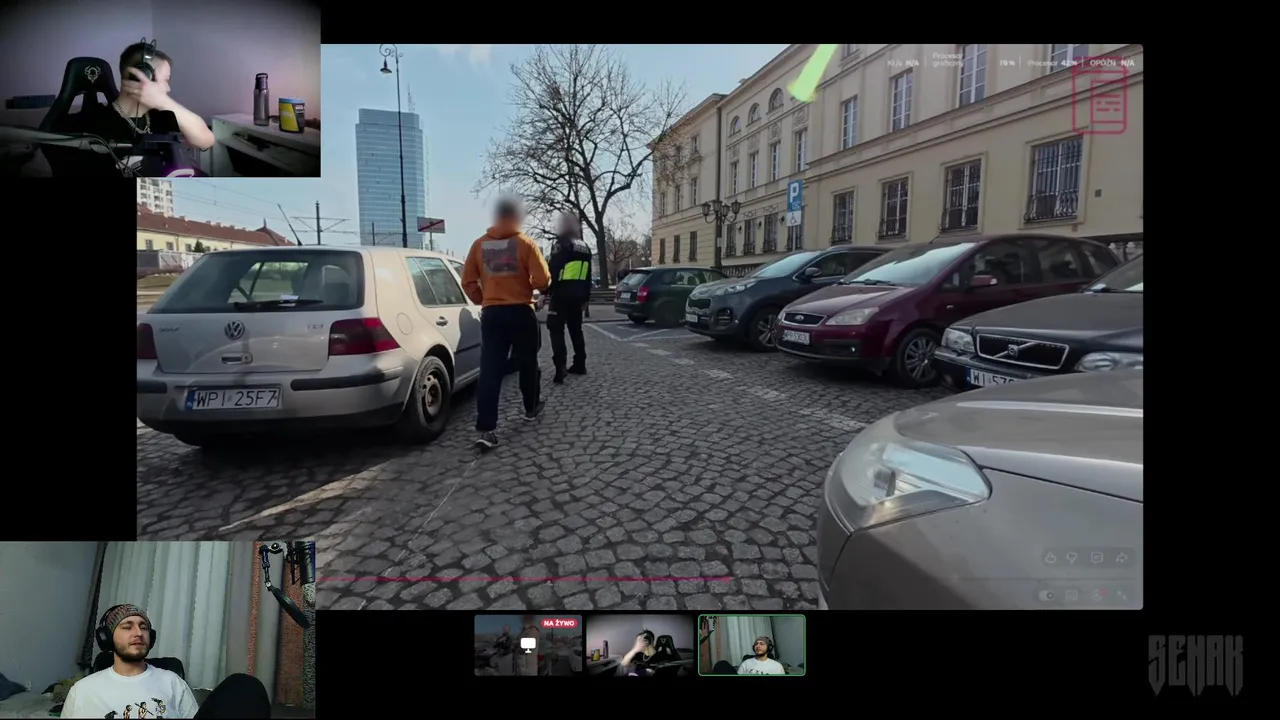
Task: Click the Procesor 42% stat
Action: pos(1052,63)
